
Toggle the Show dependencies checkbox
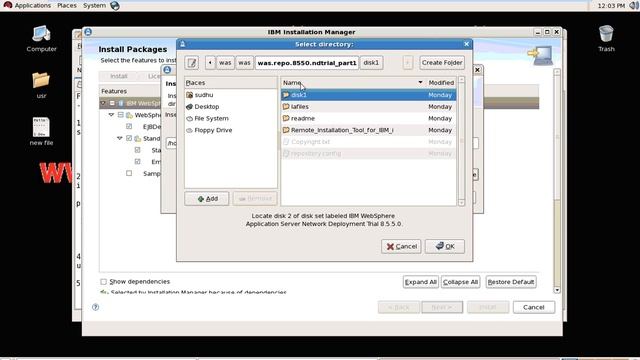point(103,282)
